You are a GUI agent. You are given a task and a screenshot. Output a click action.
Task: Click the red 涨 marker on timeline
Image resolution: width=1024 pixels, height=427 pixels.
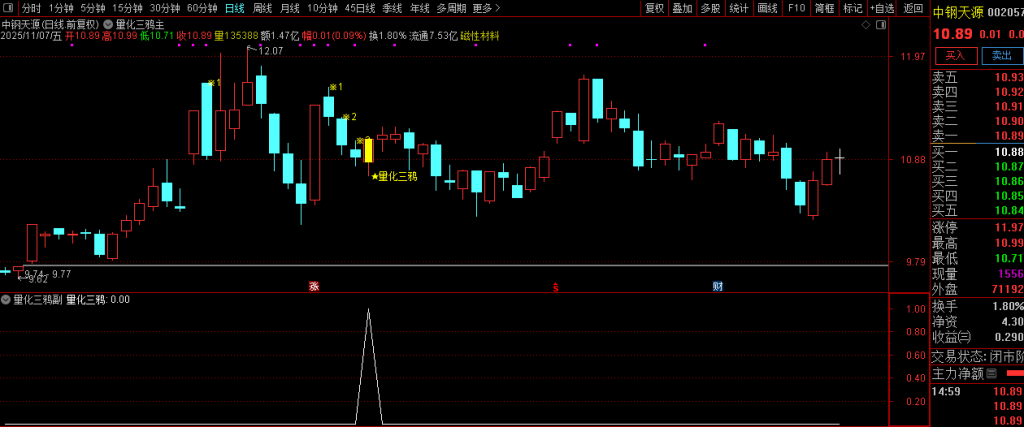[x=313, y=286]
